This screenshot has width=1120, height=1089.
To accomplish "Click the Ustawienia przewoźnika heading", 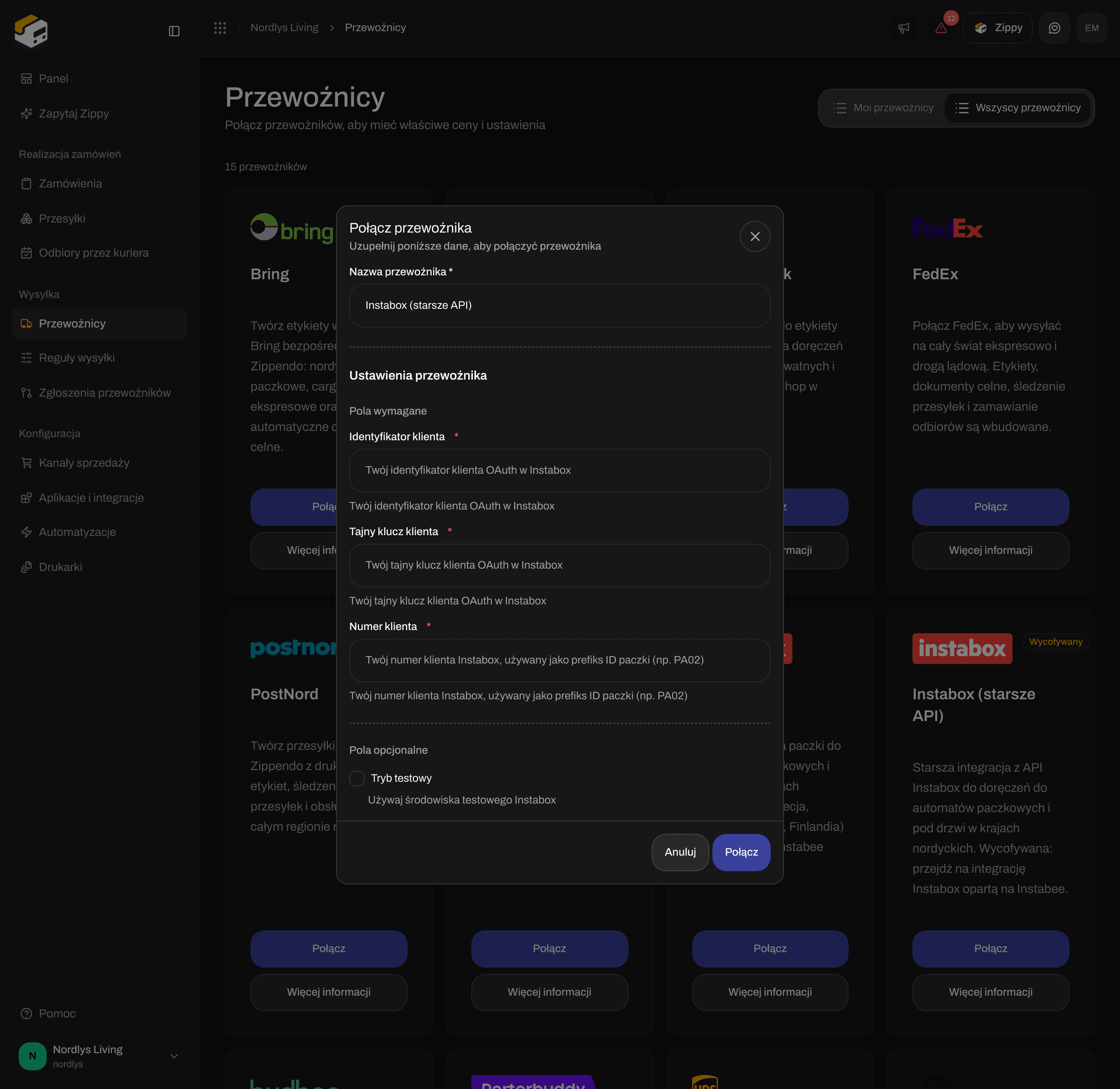I will (x=418, y=375).
